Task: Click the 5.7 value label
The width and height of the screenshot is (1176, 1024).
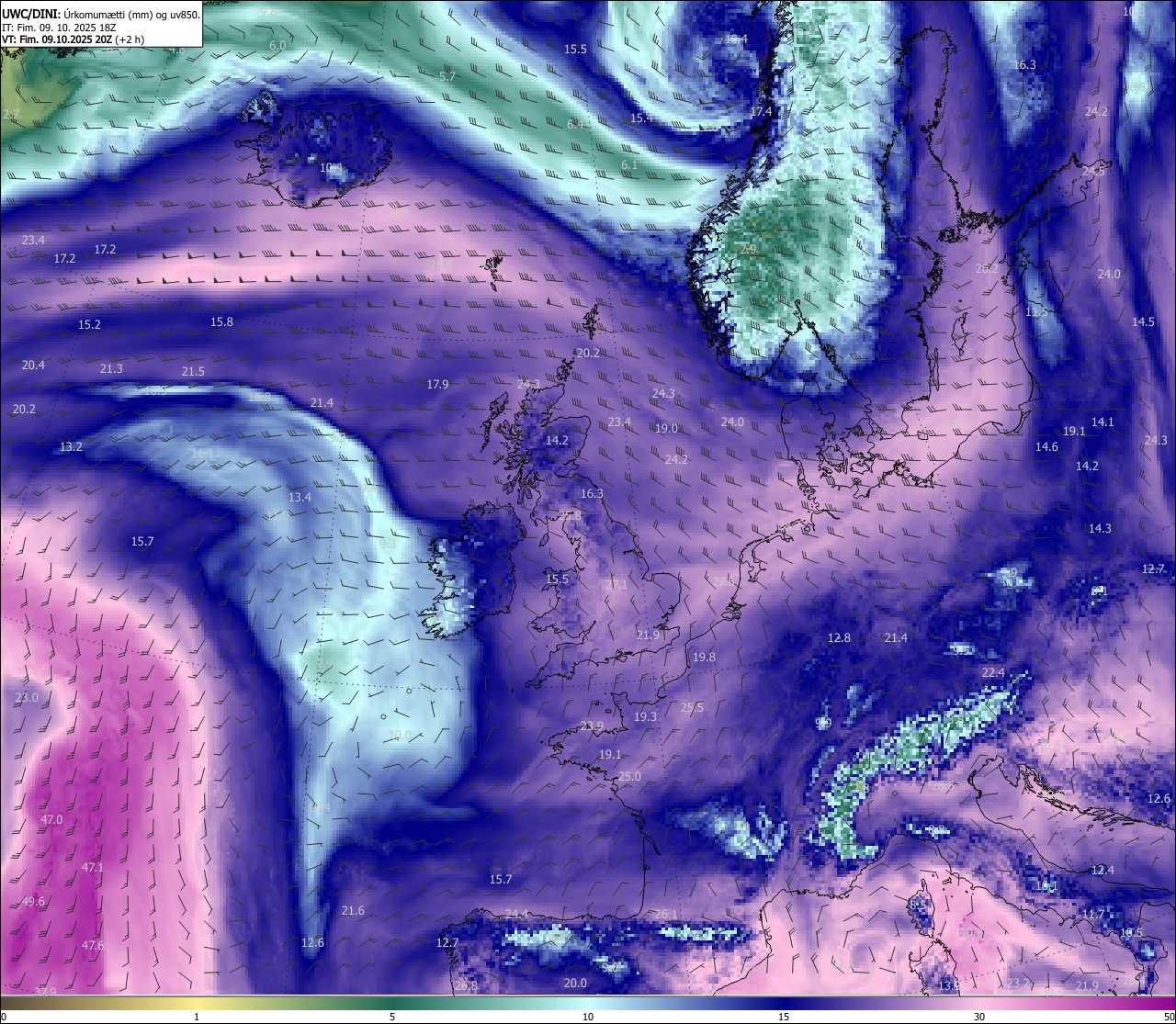Action: [x=447, y=76]
